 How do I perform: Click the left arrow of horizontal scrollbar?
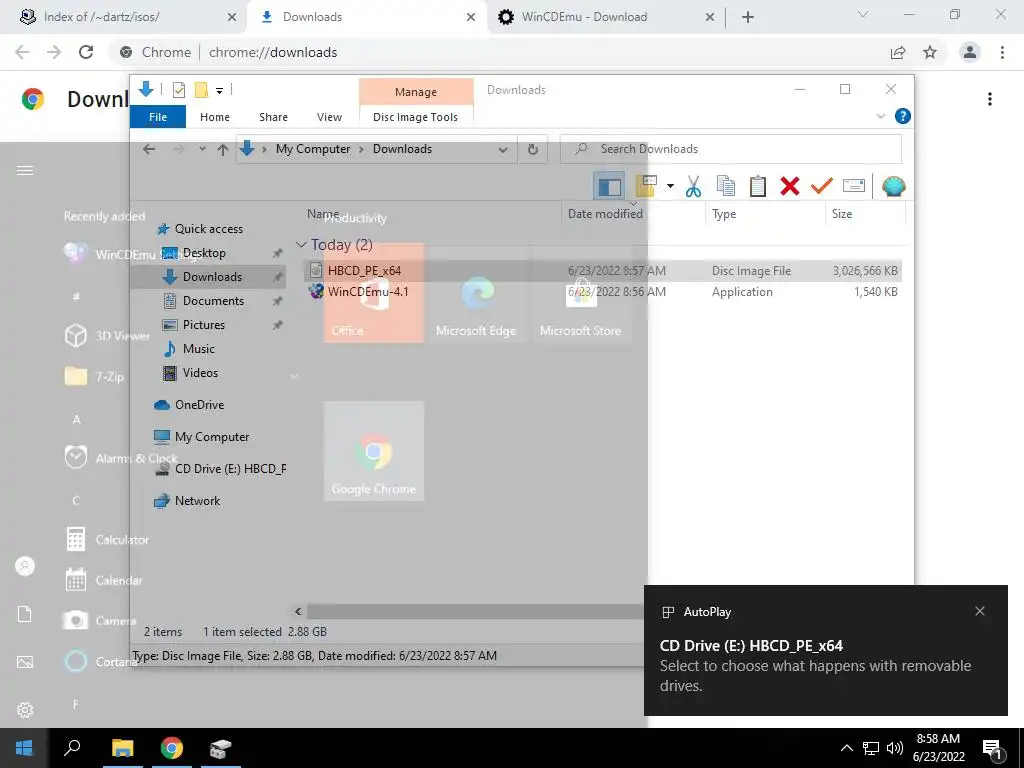pyautogui.click(x=298, y=611)
